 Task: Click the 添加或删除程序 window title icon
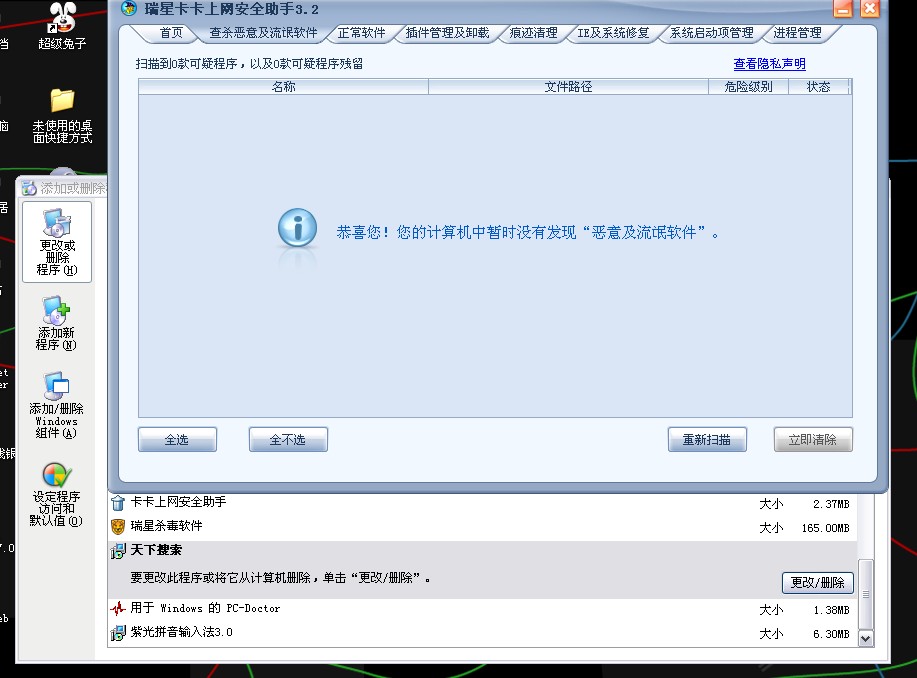[x=29, y=188]
